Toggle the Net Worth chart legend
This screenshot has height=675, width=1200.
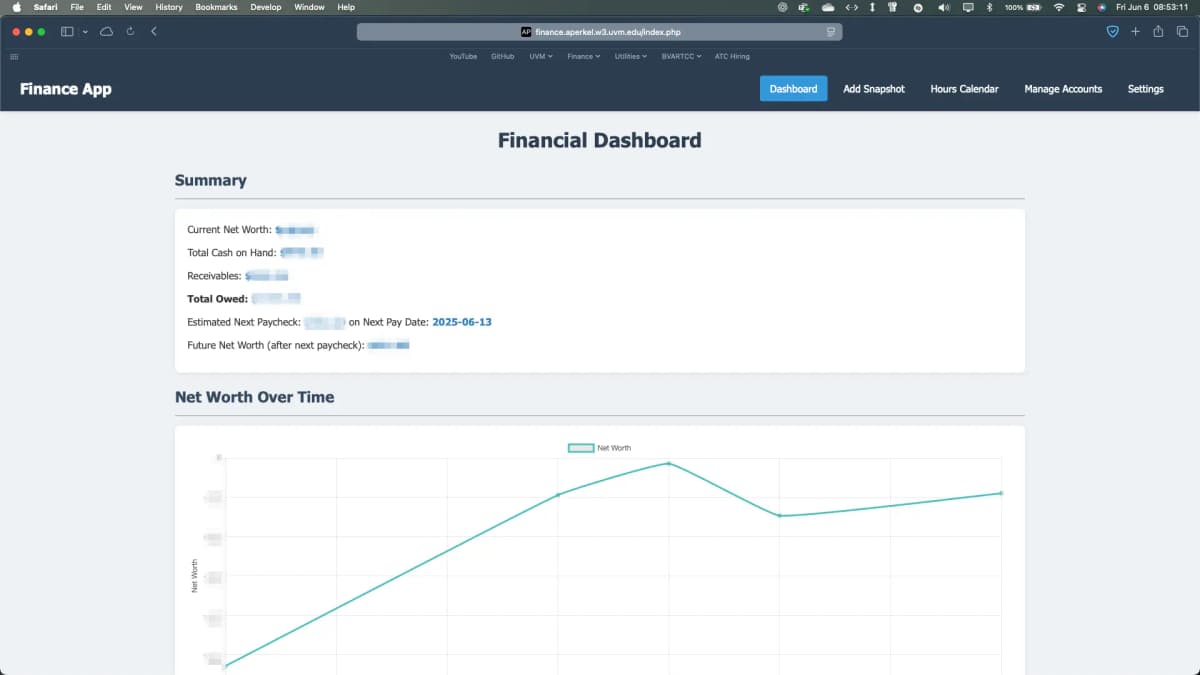tap(600, 448)
